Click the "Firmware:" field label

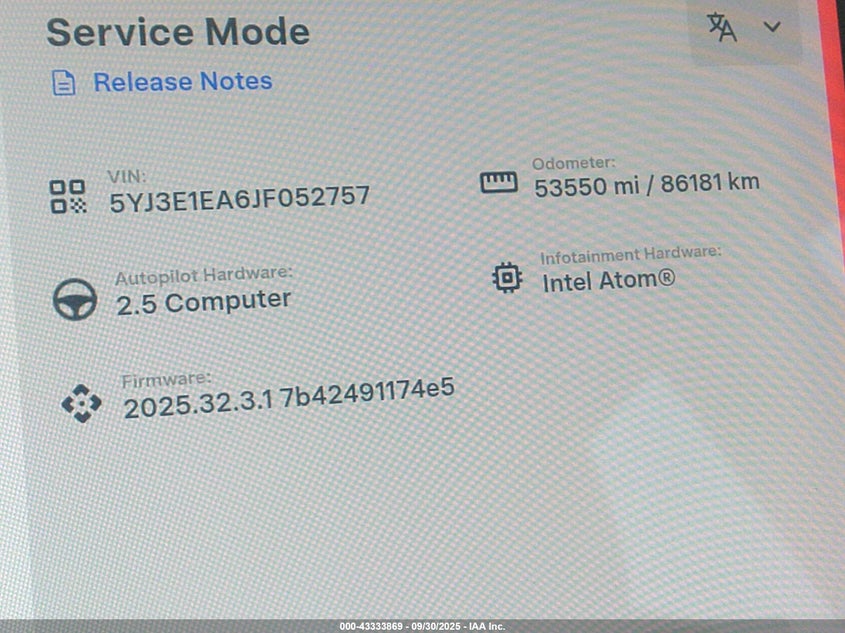pyautogui.click(x=166, y=379)
